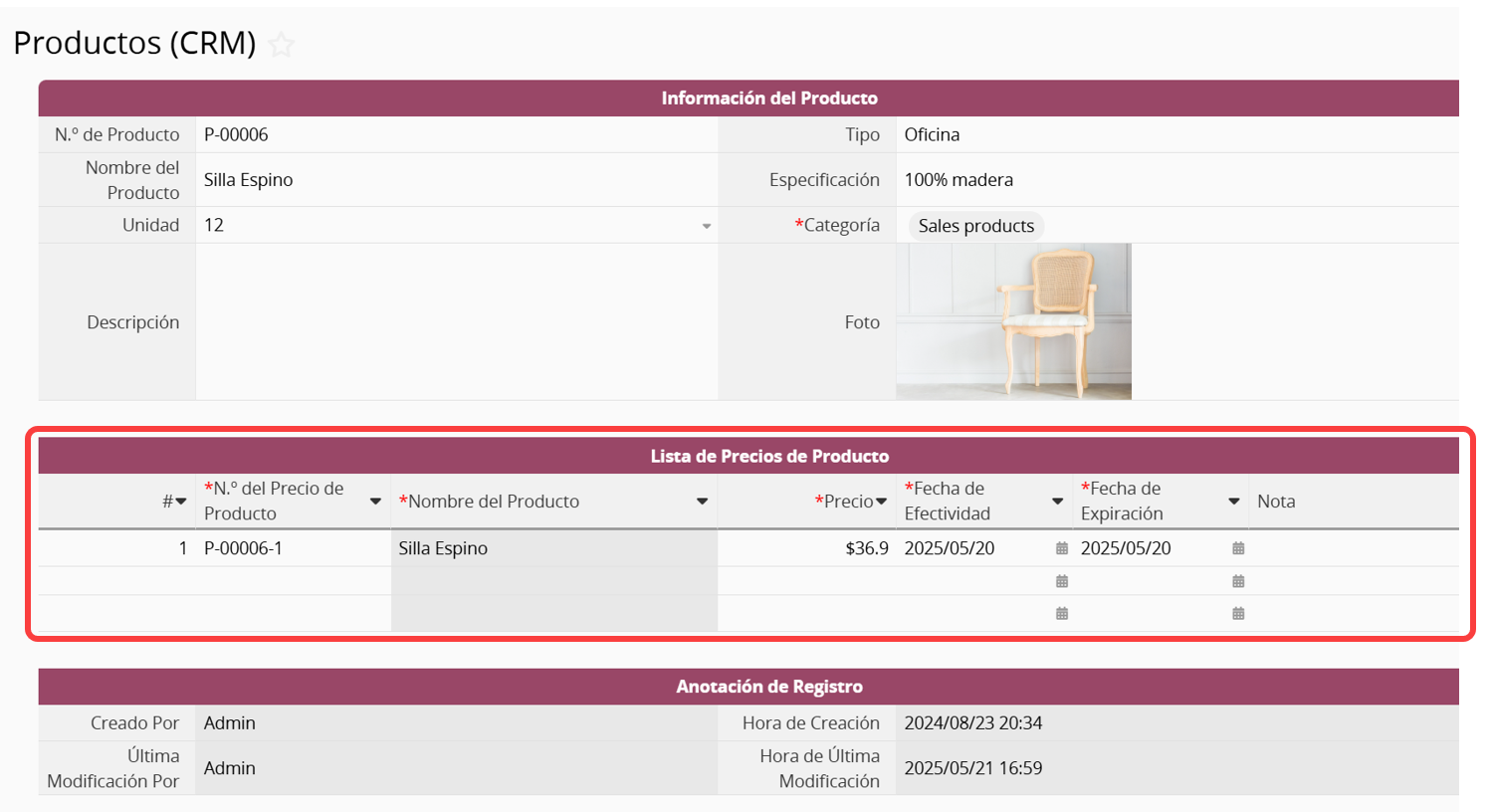Open calendar for first row Fecha de Expiración
Viewport: 1491px width, 812px height.
(1237, 548)
